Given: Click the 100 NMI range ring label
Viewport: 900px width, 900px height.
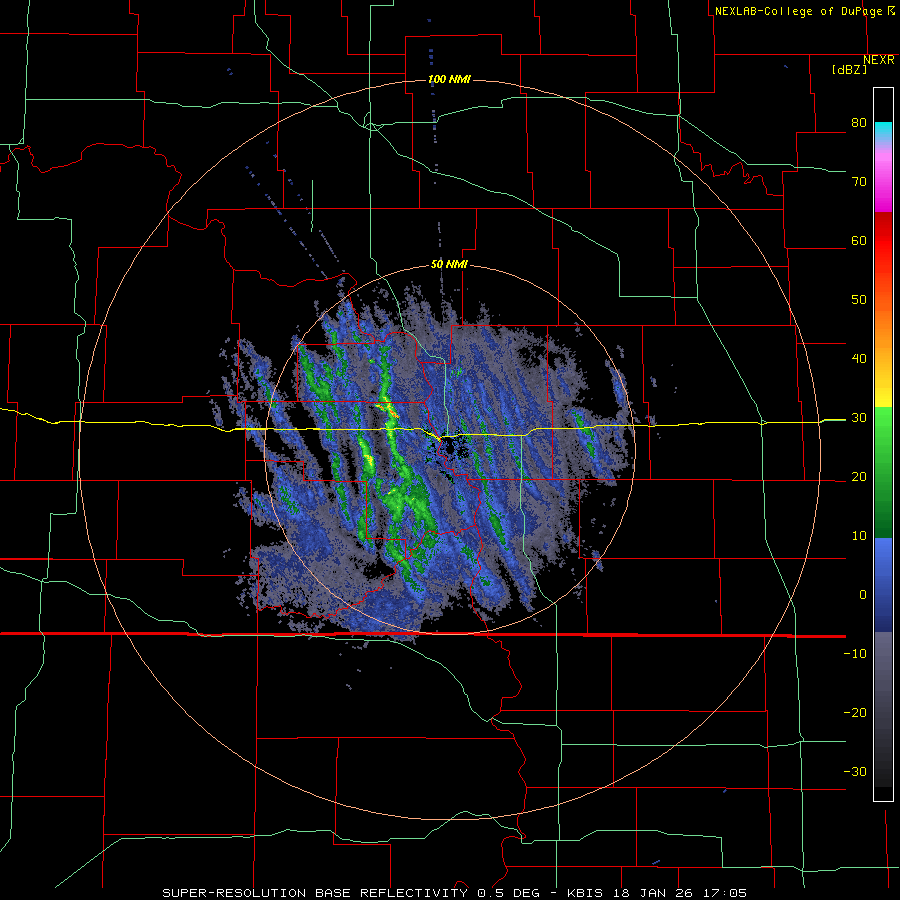Looking at the screenshot, I should [449, 79].
